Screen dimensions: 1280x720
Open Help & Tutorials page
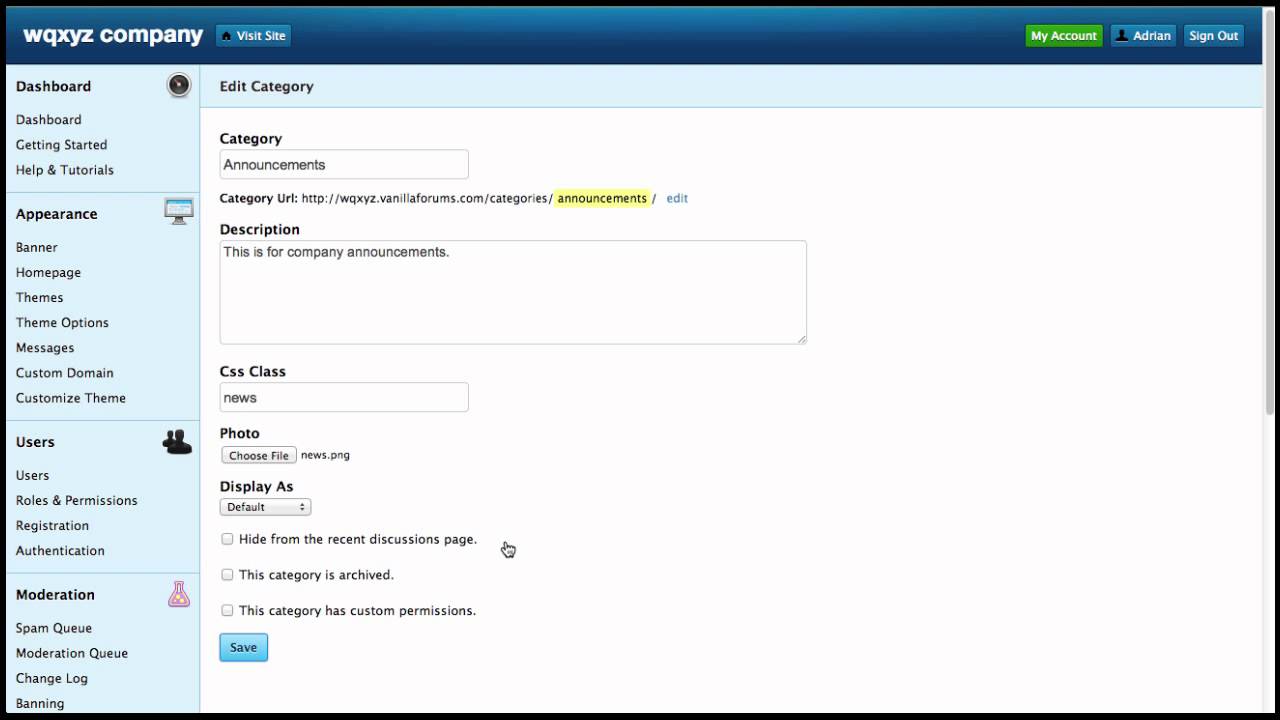(65, 169)
